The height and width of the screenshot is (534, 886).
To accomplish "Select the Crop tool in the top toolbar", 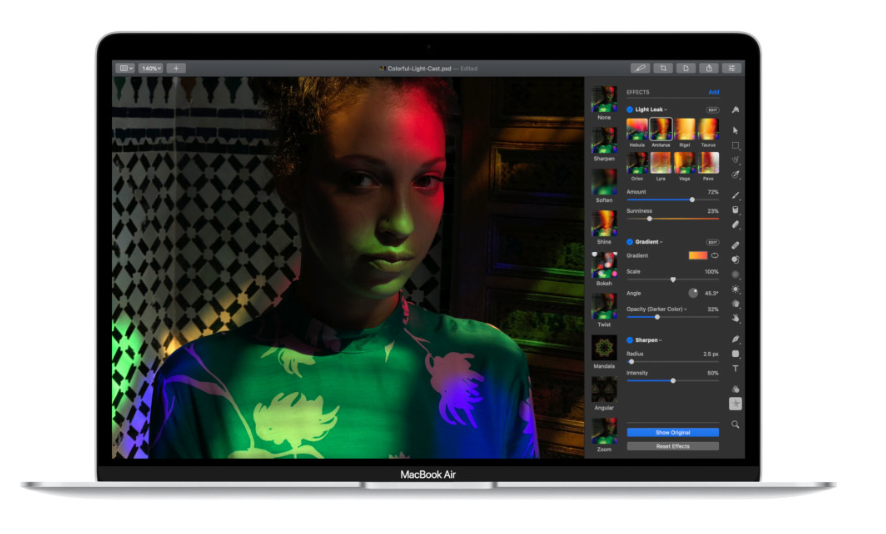I will (663, 68).
